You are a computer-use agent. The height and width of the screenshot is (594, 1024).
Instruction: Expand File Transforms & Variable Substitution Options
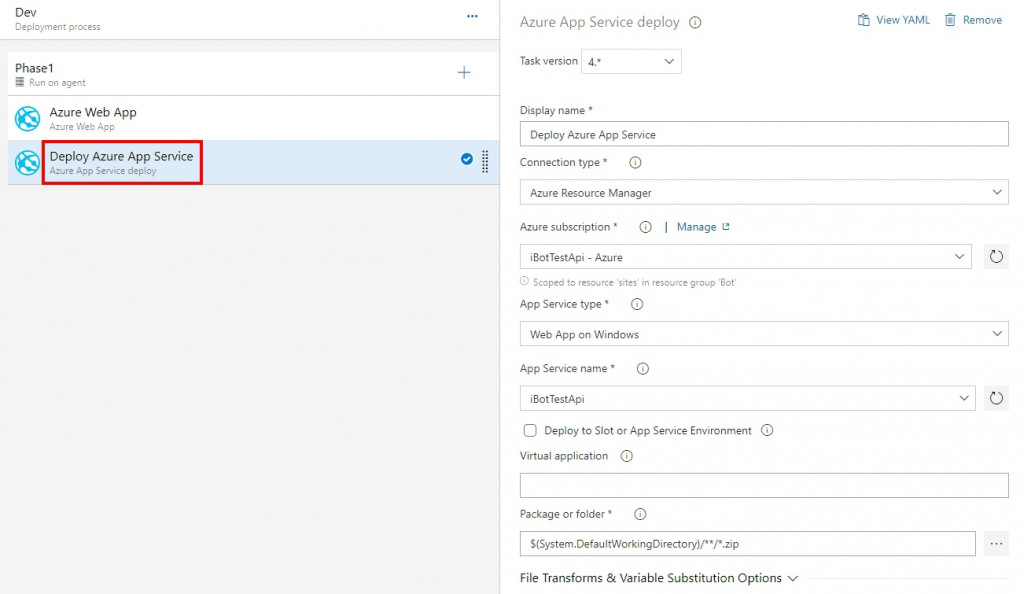(659, 578)
